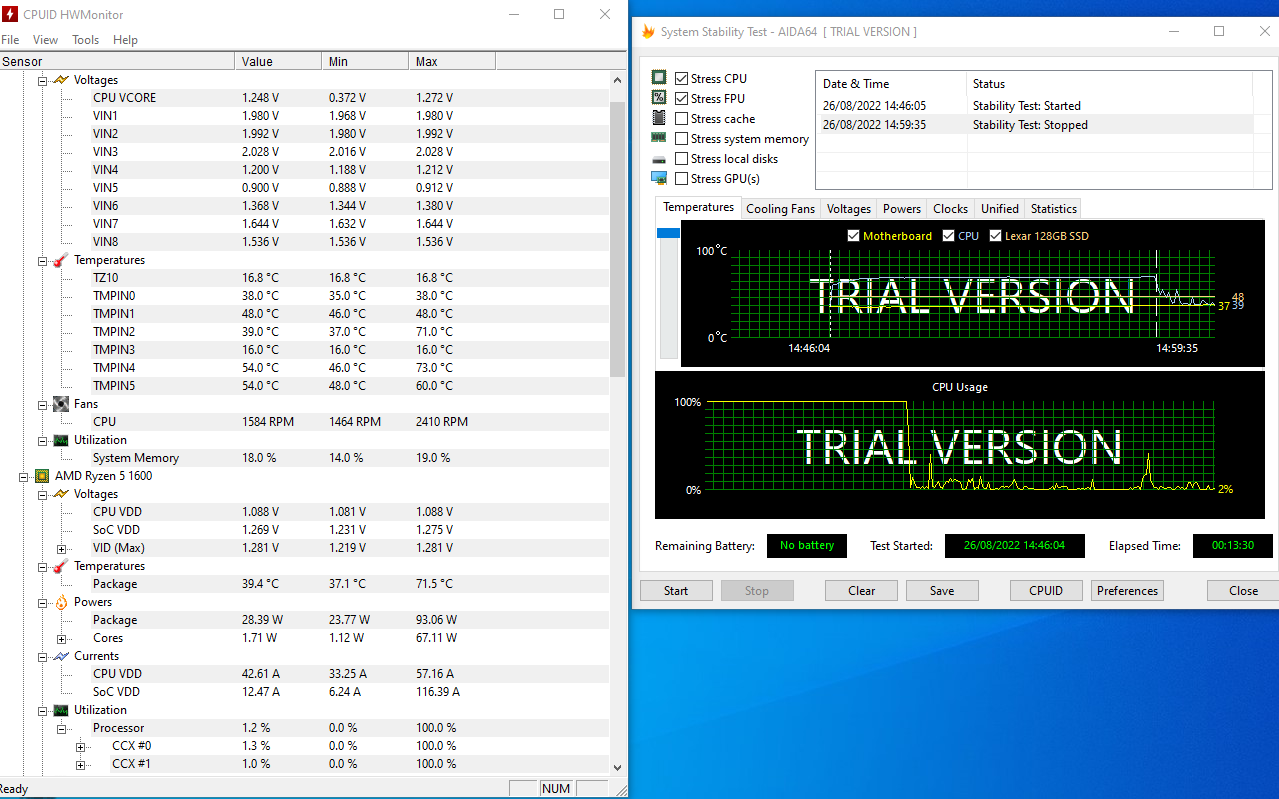Switch to the Voltages tab in AIDA64
This screenshot has height=799, width=1279.
849,209
